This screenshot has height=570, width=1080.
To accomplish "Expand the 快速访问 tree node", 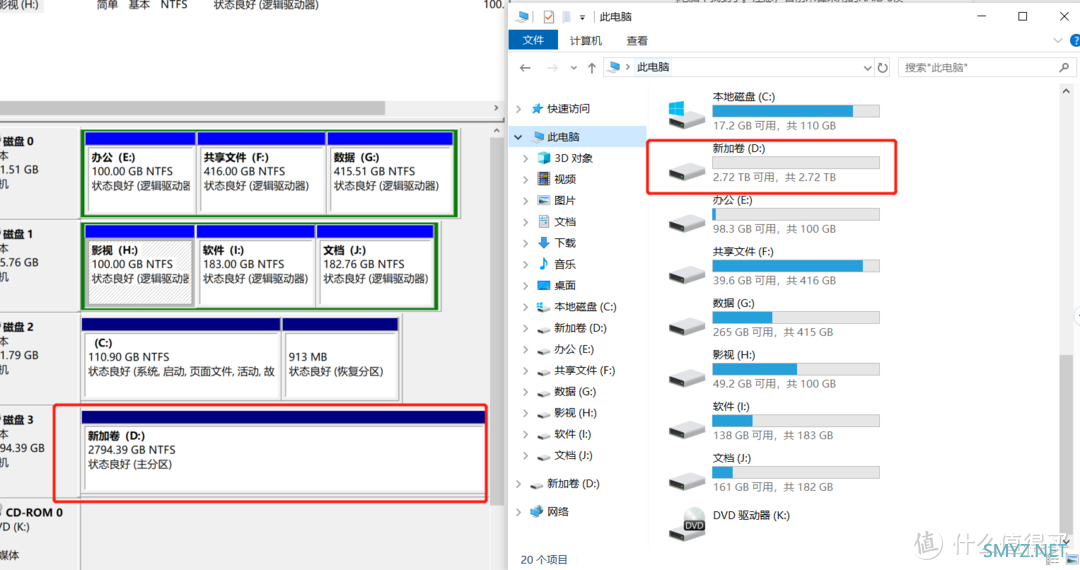I will [x=519, y=109].
